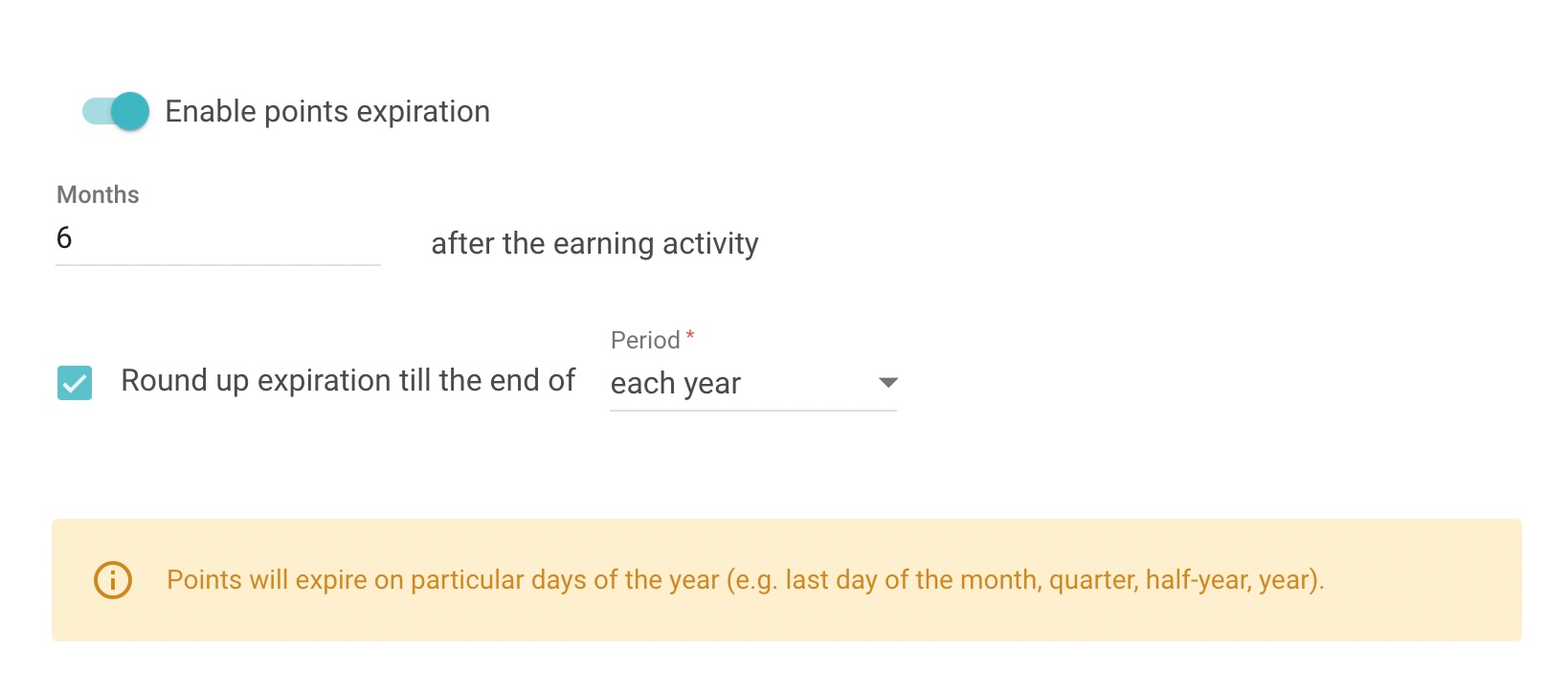Click the teal toggle knob

(x=127, y=111)
